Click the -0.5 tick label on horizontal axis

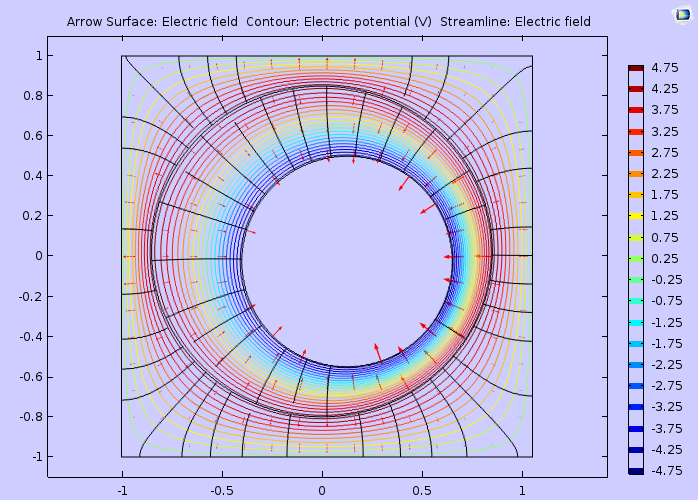click(221, 490)
